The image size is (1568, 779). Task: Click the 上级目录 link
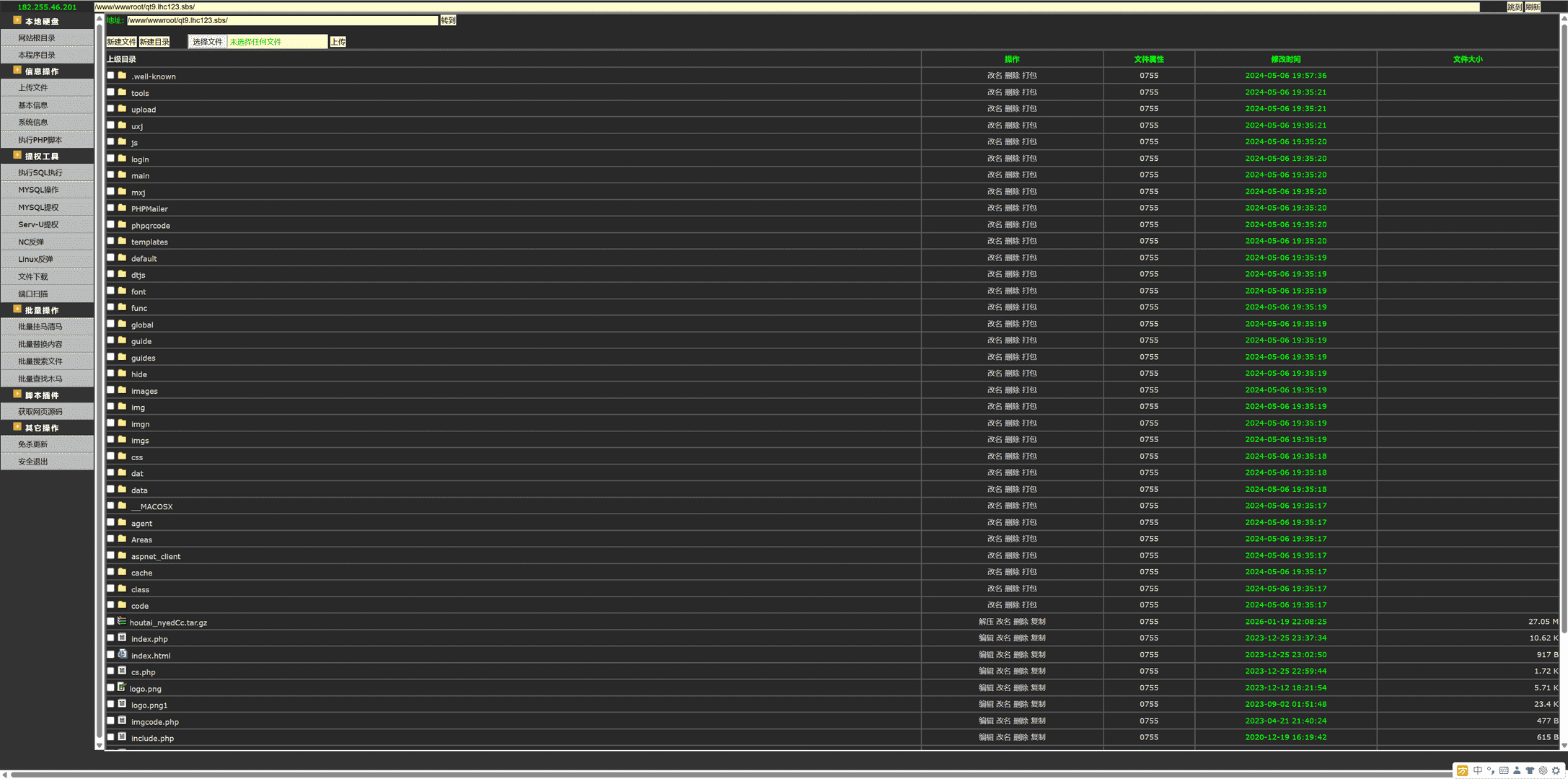[x=121, y=59]
